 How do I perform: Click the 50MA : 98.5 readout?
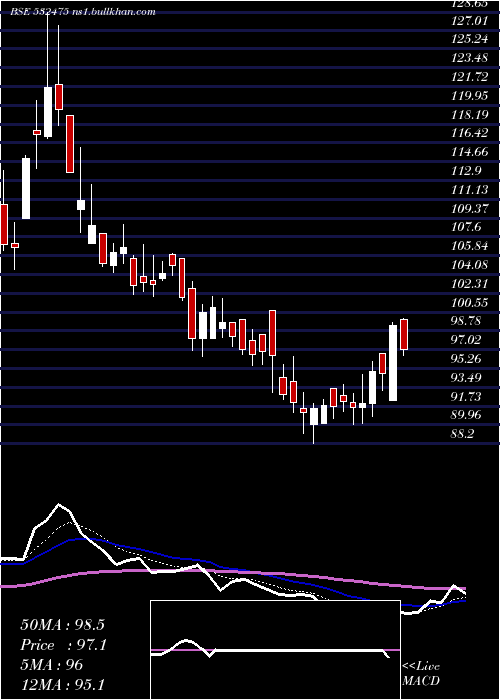(63, 625)
